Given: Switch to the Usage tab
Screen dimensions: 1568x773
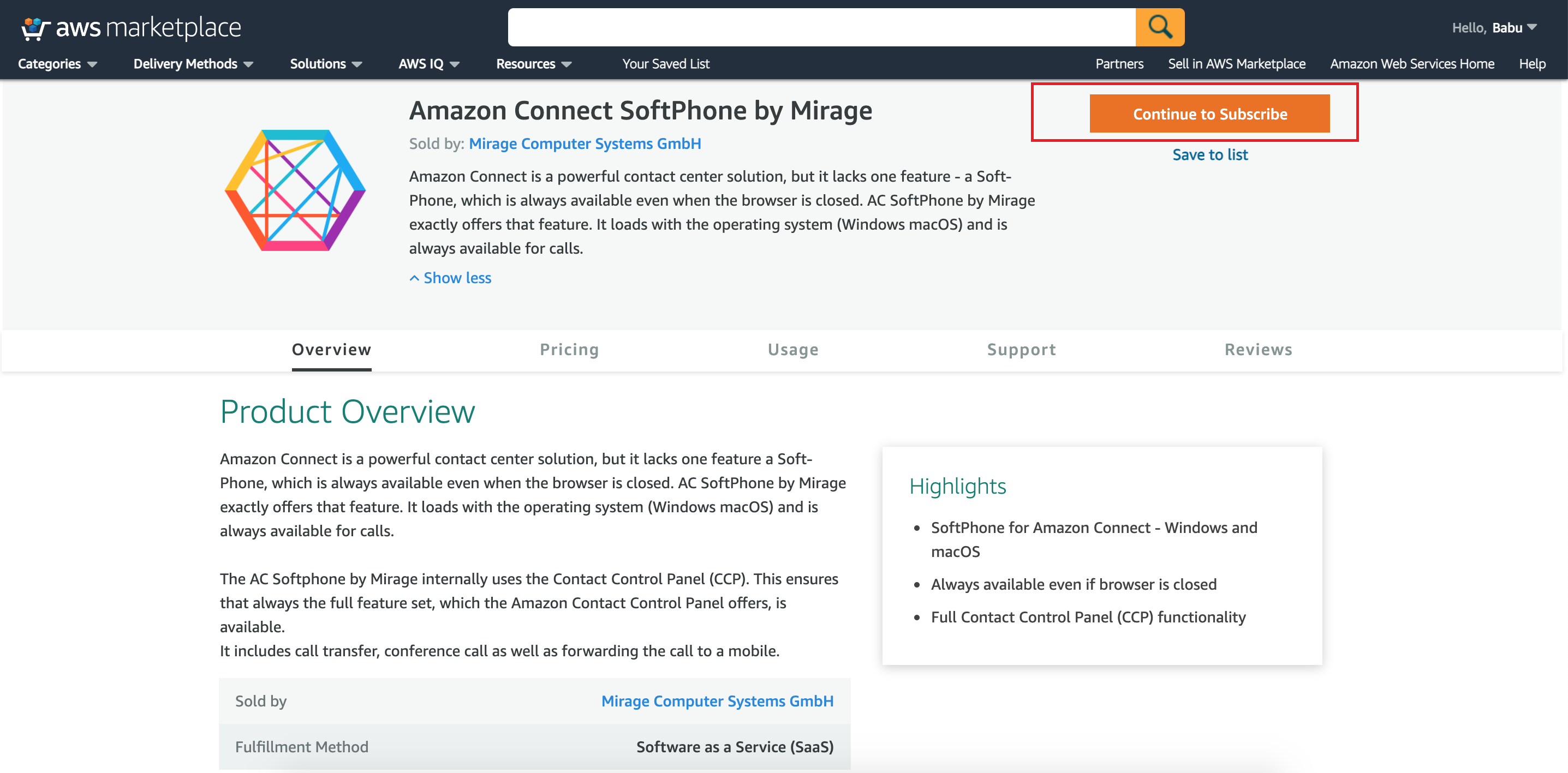Looking at the screenshot, I should pos(792,349).
